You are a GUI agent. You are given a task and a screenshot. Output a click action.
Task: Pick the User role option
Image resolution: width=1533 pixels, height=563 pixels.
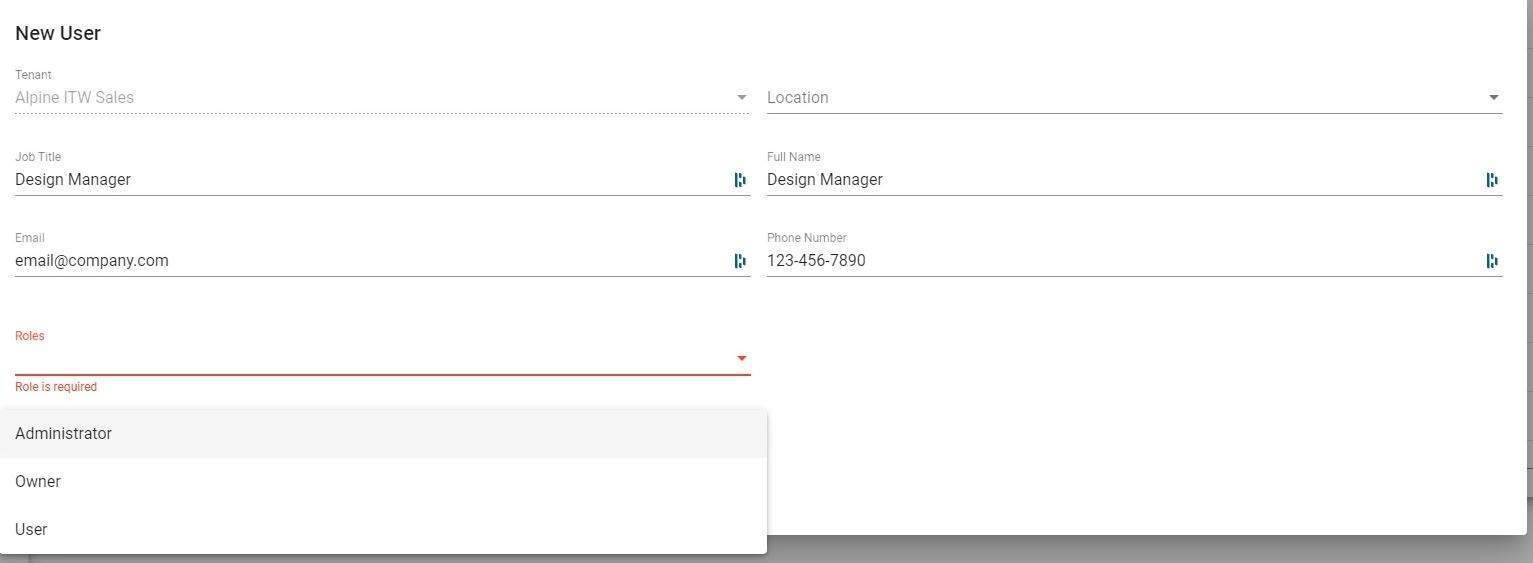(x=31, y=530)
